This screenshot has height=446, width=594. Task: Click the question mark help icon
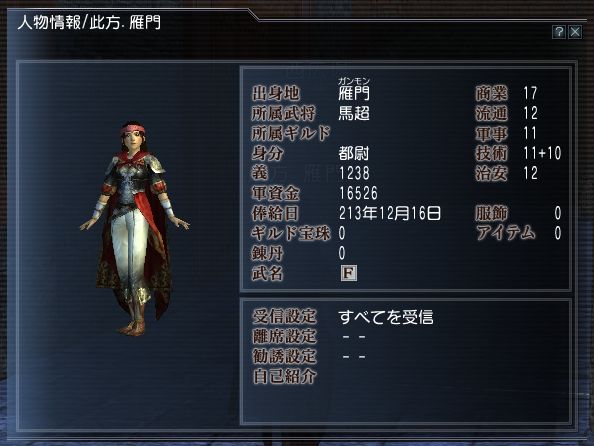click(559, 32)
